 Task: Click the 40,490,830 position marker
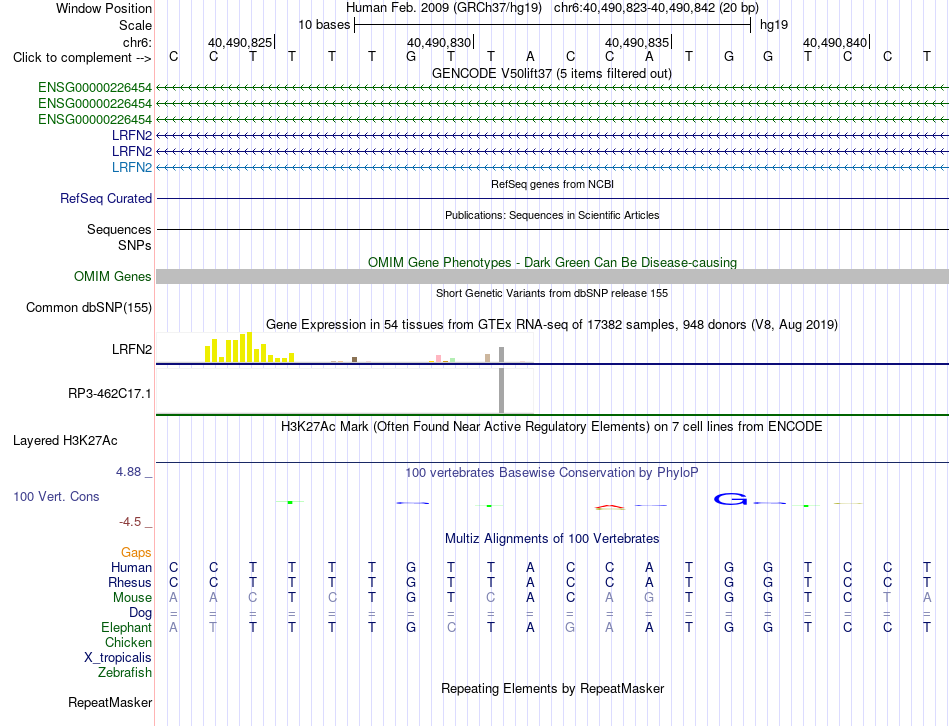[x=439, y=42]
